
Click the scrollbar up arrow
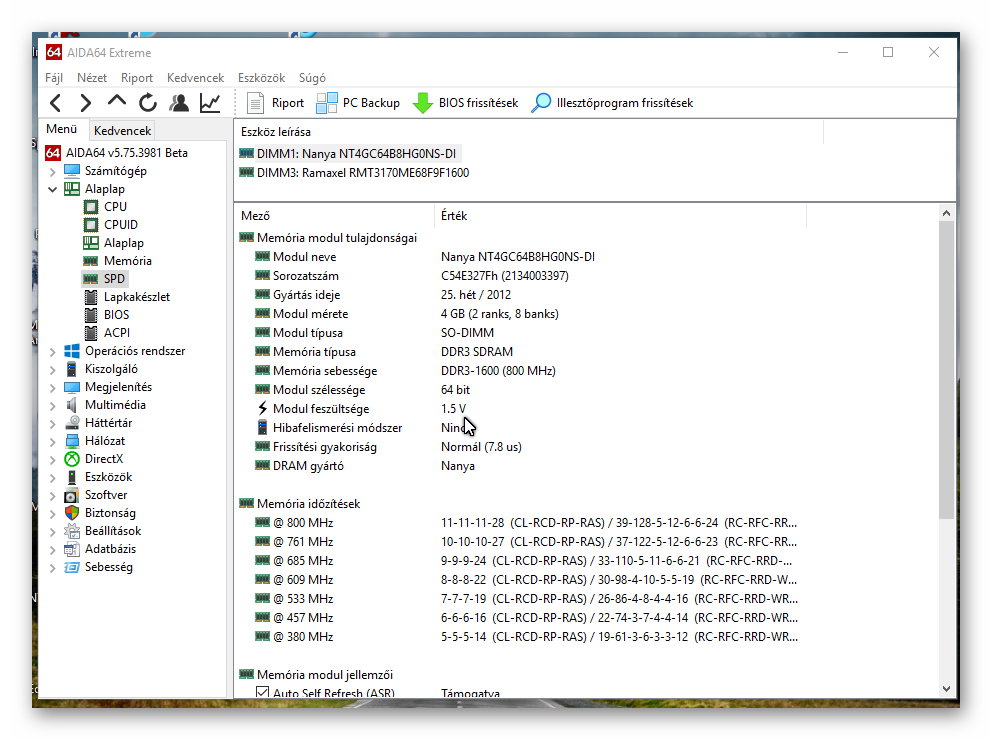(x=946, y=213)
